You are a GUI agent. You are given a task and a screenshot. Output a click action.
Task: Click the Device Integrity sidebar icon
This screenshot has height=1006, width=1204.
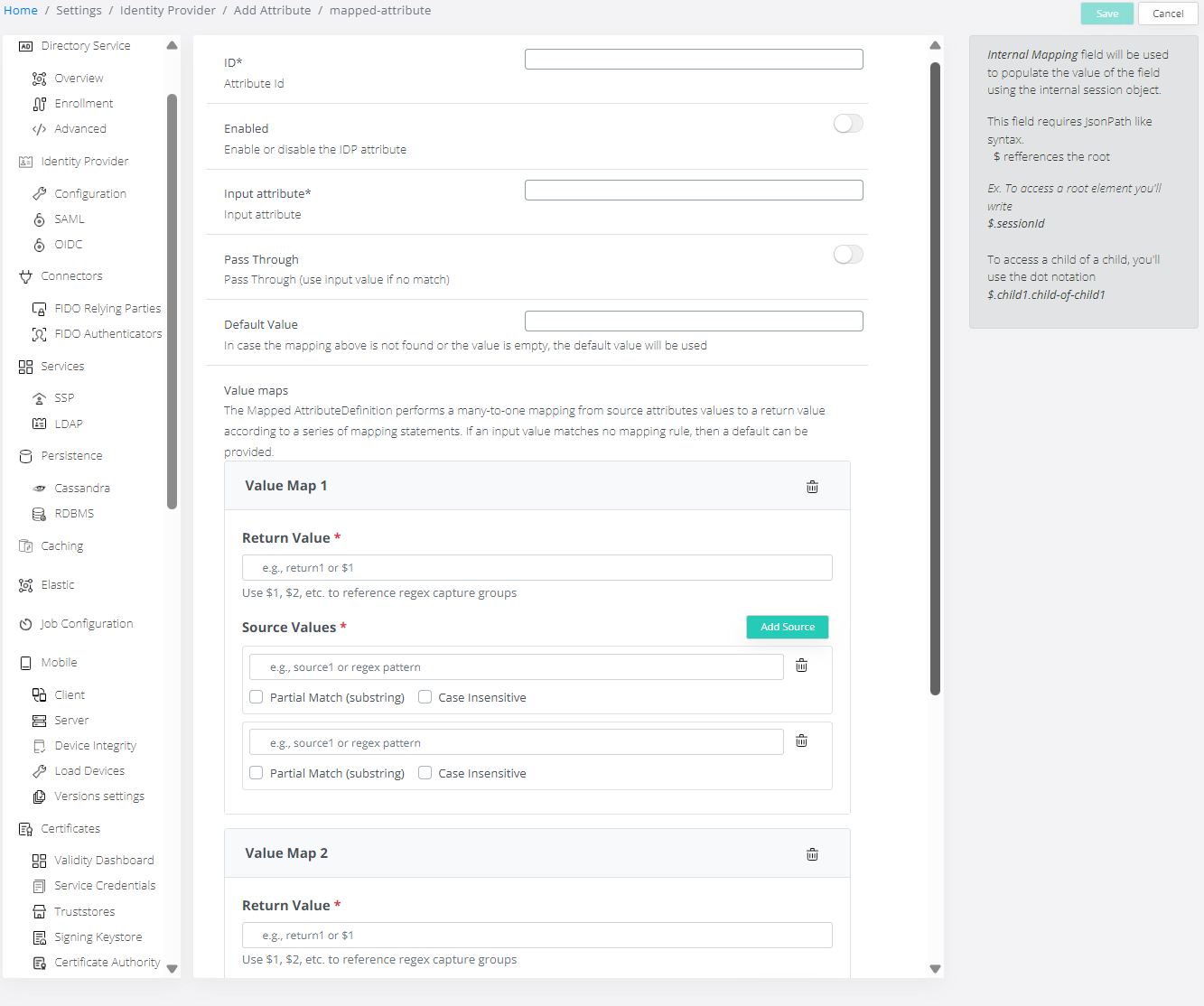[x=39, y=746]
